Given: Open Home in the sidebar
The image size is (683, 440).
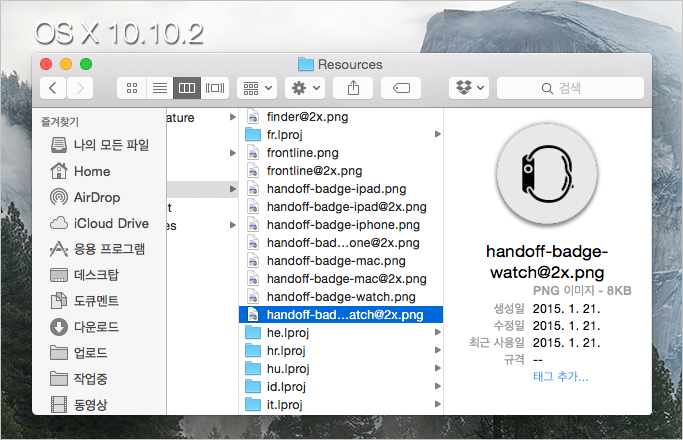Looking at the screenshot, I should [80, 171].
